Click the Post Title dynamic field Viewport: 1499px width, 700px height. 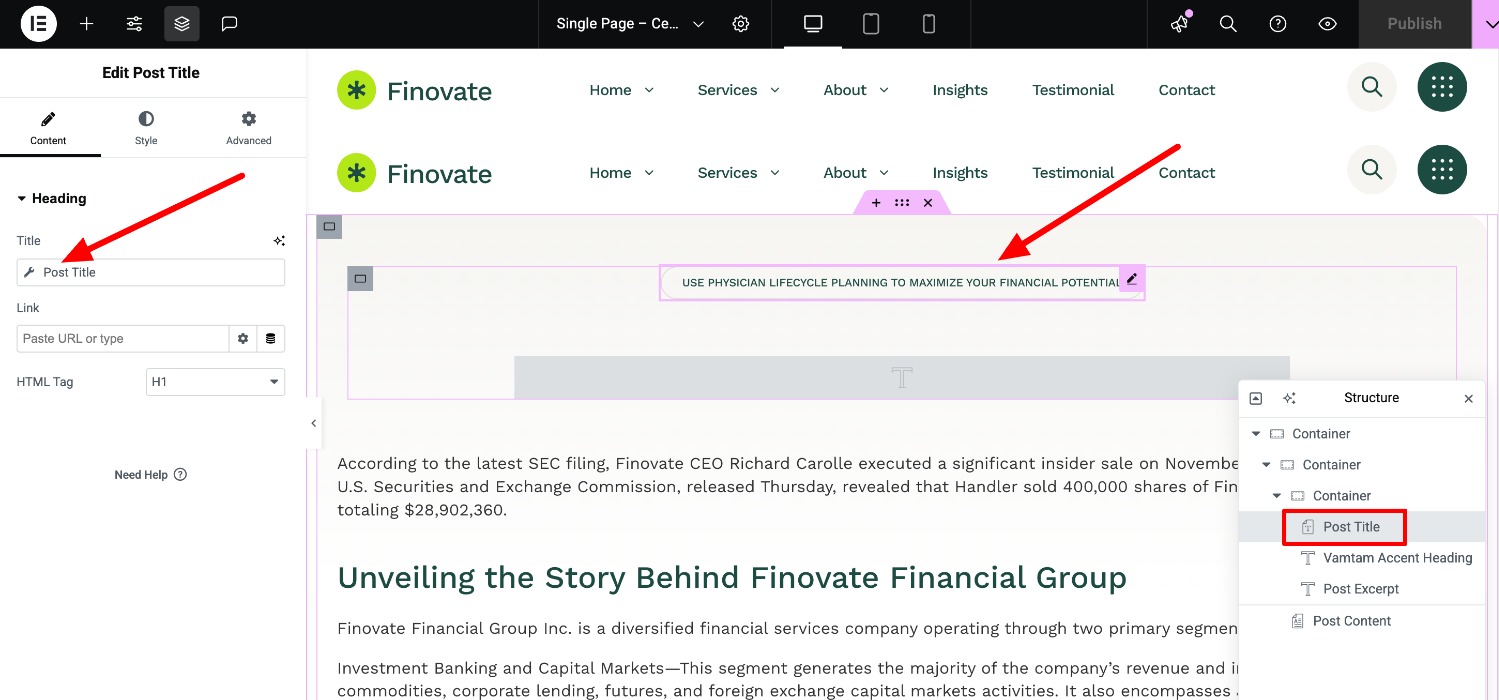[x=151, y=272]
